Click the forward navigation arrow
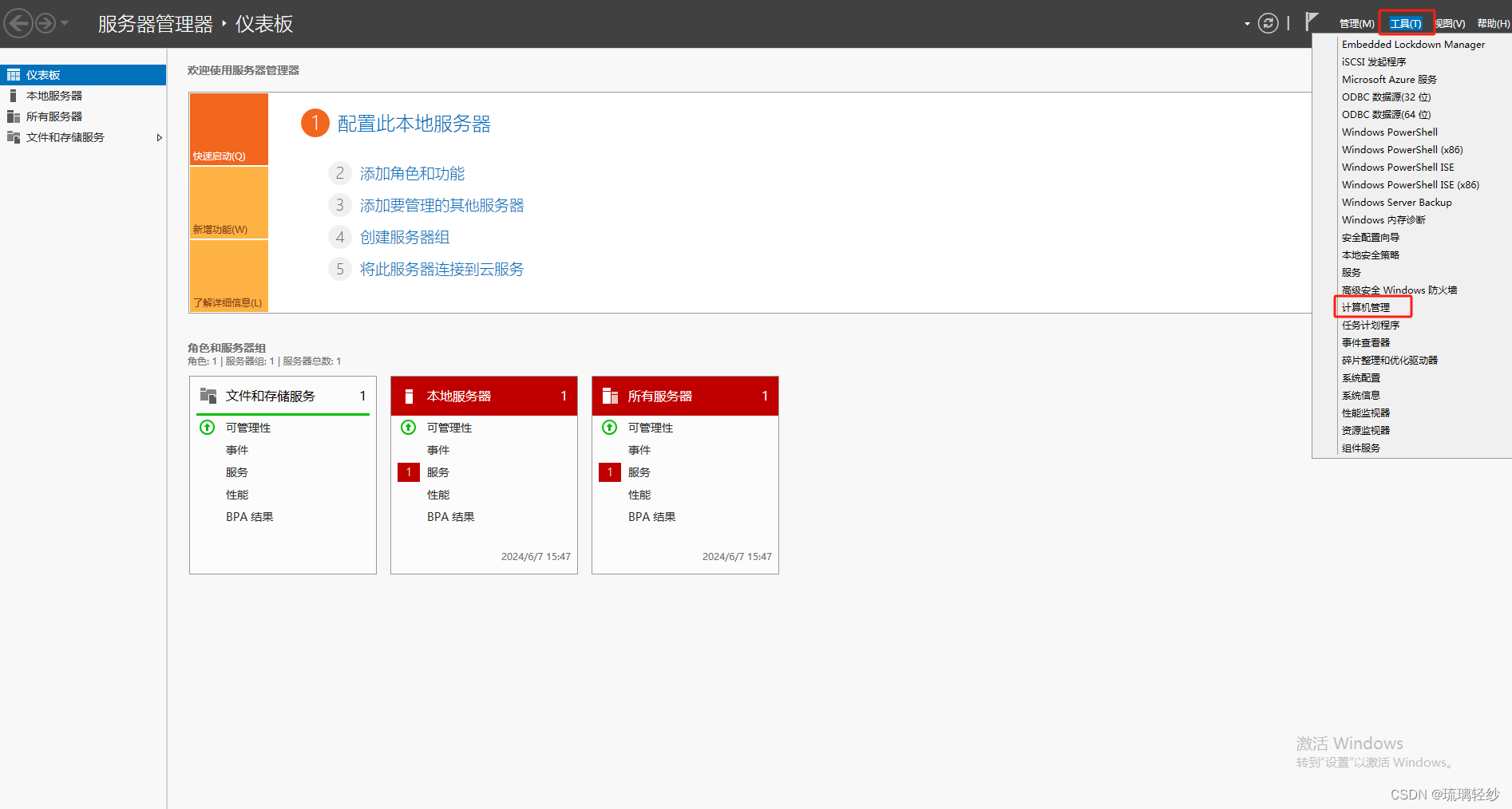The width and height of the screenshot is (1512, 809). [x=46, y=23]
